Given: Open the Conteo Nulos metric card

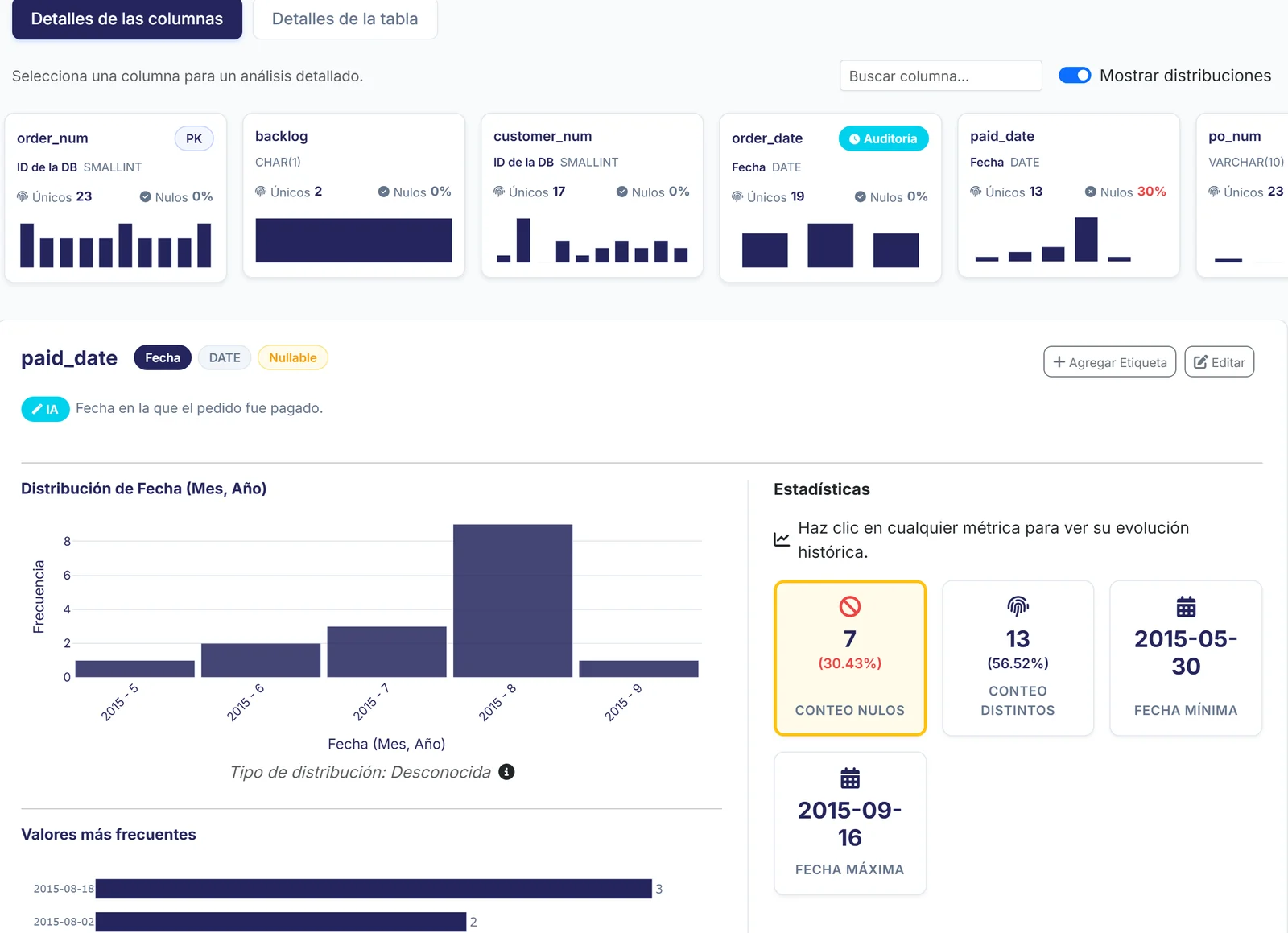Looking at the screenshot, I should click(850, 658).
